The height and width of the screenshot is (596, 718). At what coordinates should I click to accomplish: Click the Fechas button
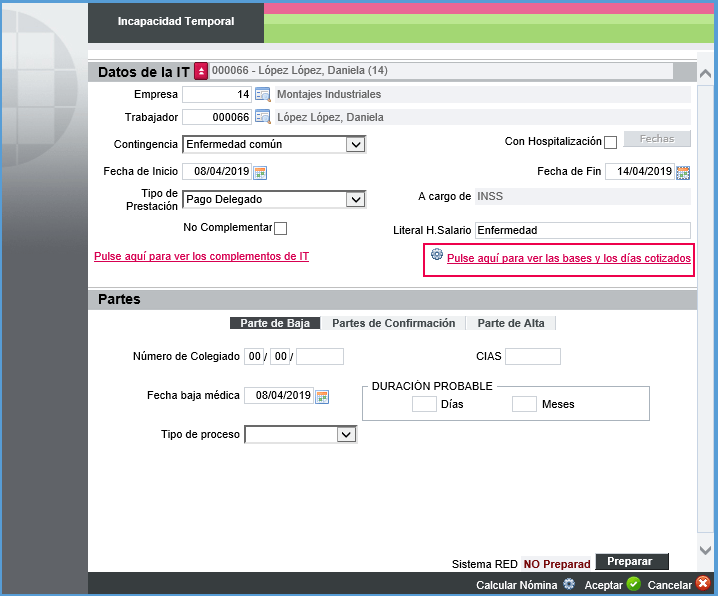click(657, 139)
